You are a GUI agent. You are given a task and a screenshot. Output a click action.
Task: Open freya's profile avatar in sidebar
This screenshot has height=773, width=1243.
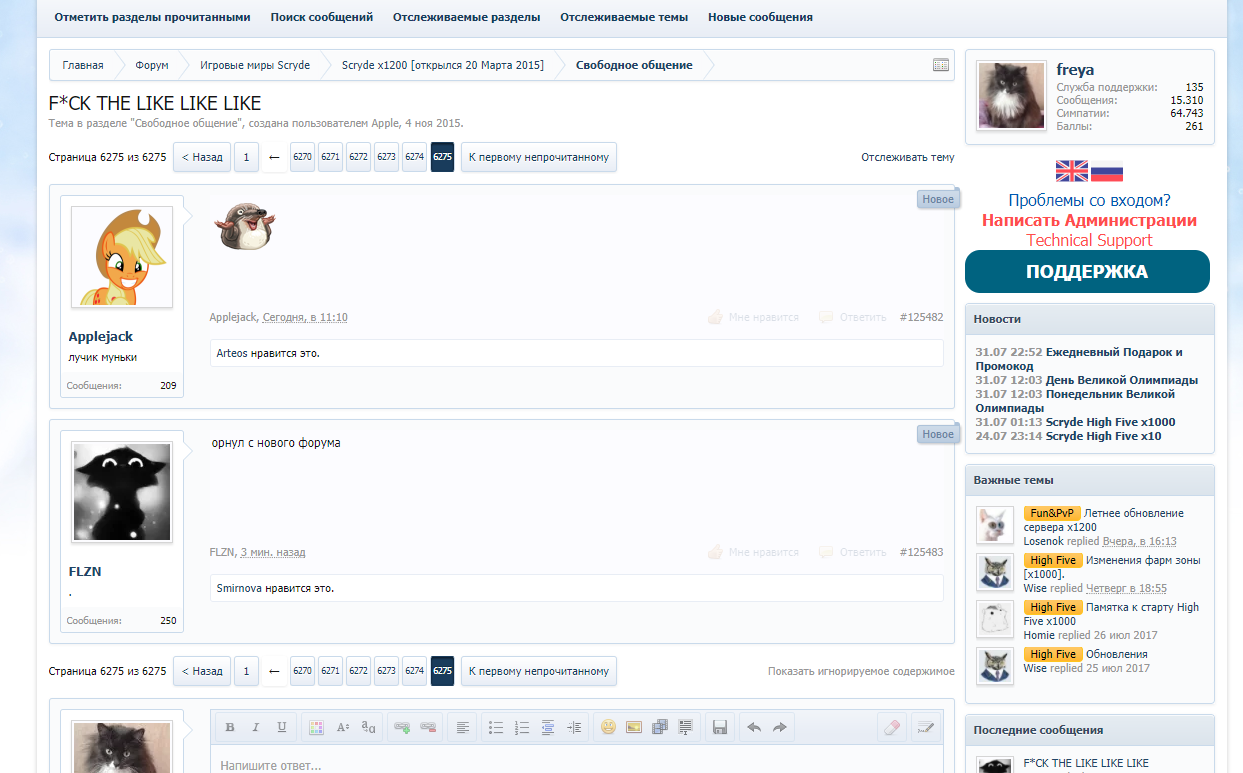tap(1011, 95)
